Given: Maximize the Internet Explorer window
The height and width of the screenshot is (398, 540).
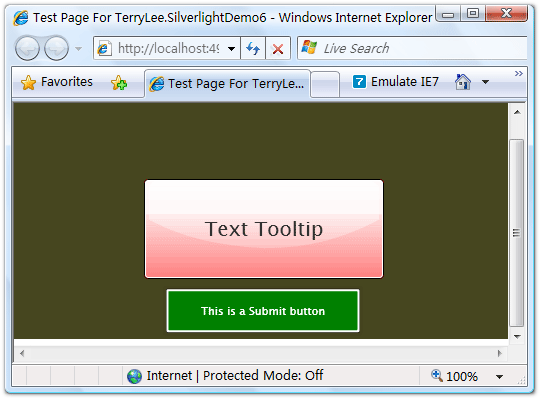Looking at the screenshot, I should [473, 14].
